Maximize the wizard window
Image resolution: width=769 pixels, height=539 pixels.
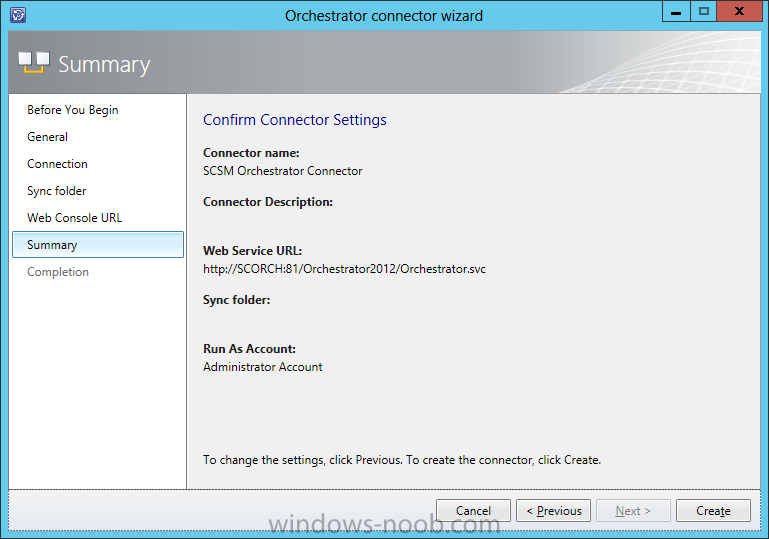pyautogui.click(x=703, y=12)
